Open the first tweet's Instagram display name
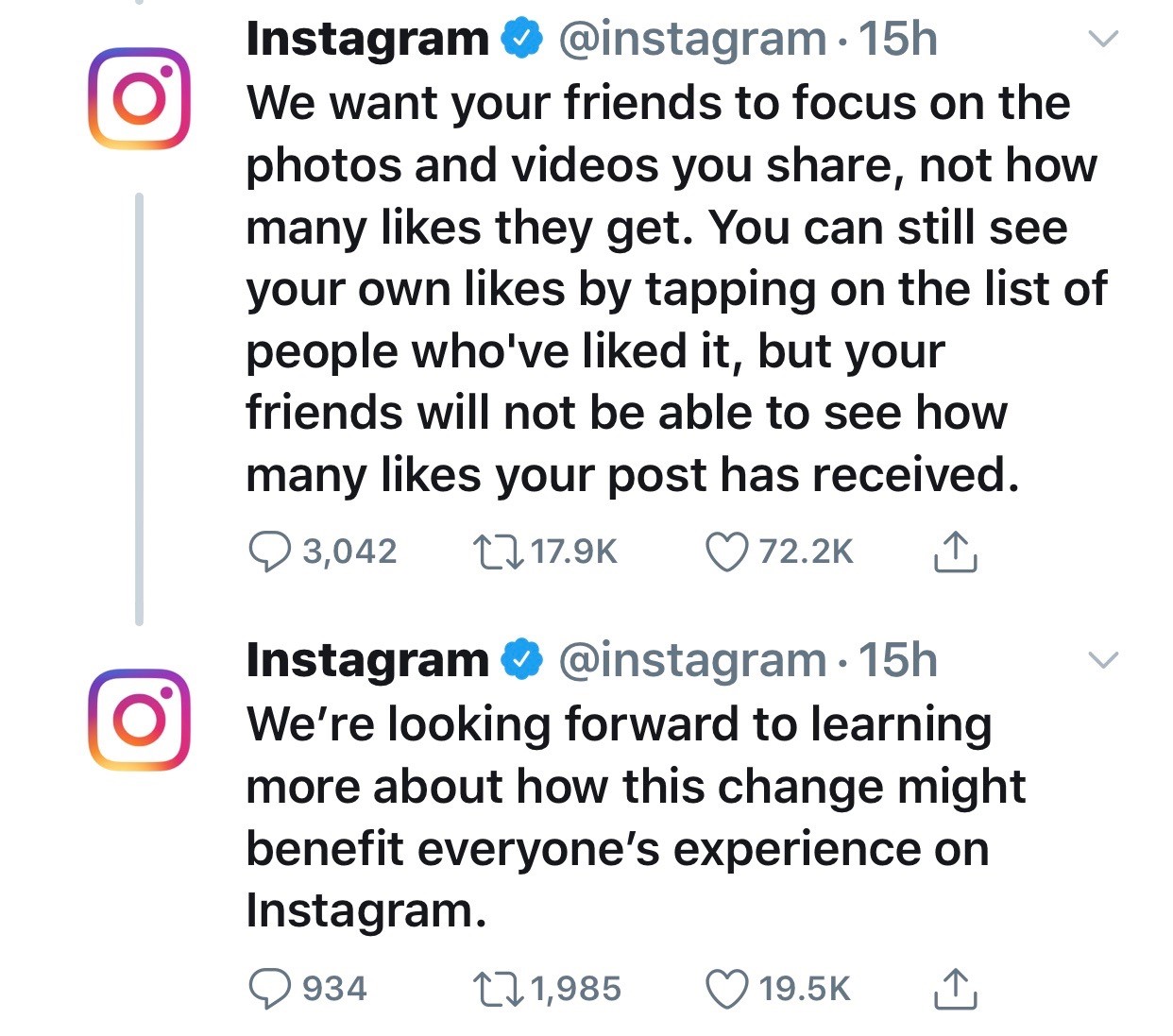1173x1036 pixels. (366, 39)
